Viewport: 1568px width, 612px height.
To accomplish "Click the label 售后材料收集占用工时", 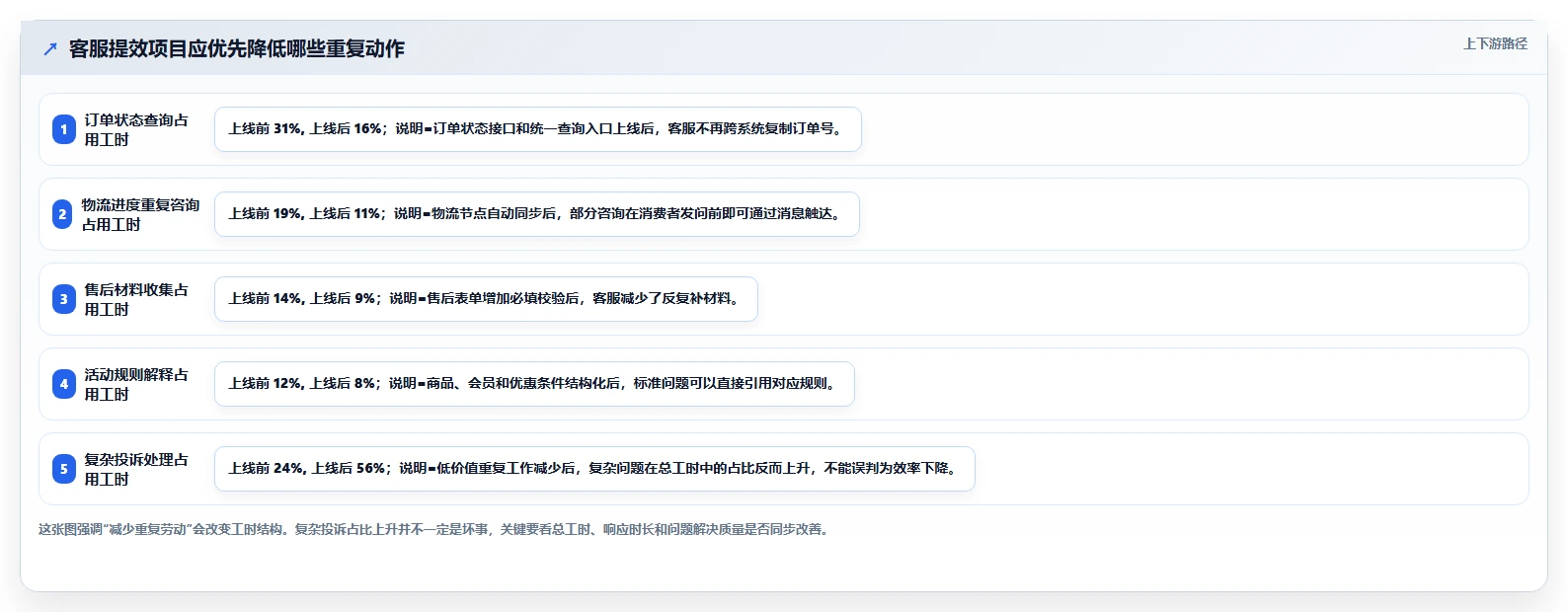I will [x=136, y=299].
